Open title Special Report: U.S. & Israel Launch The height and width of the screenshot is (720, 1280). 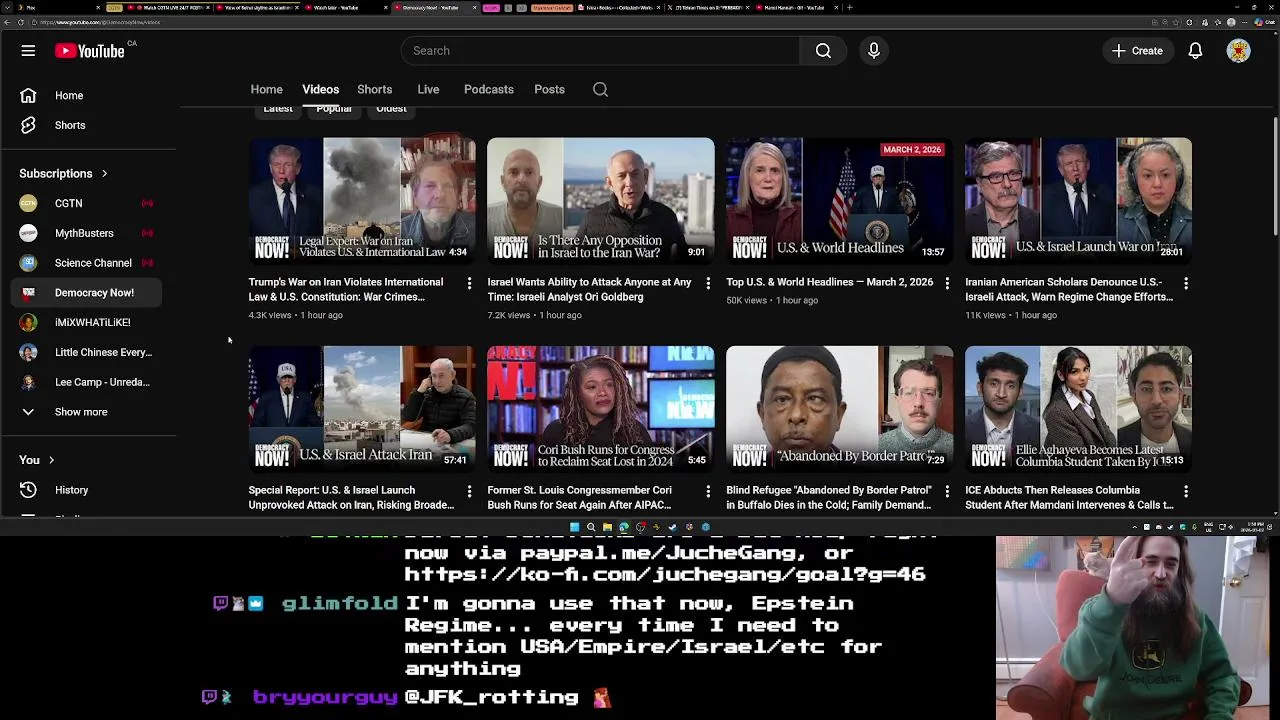coord(351,498)
